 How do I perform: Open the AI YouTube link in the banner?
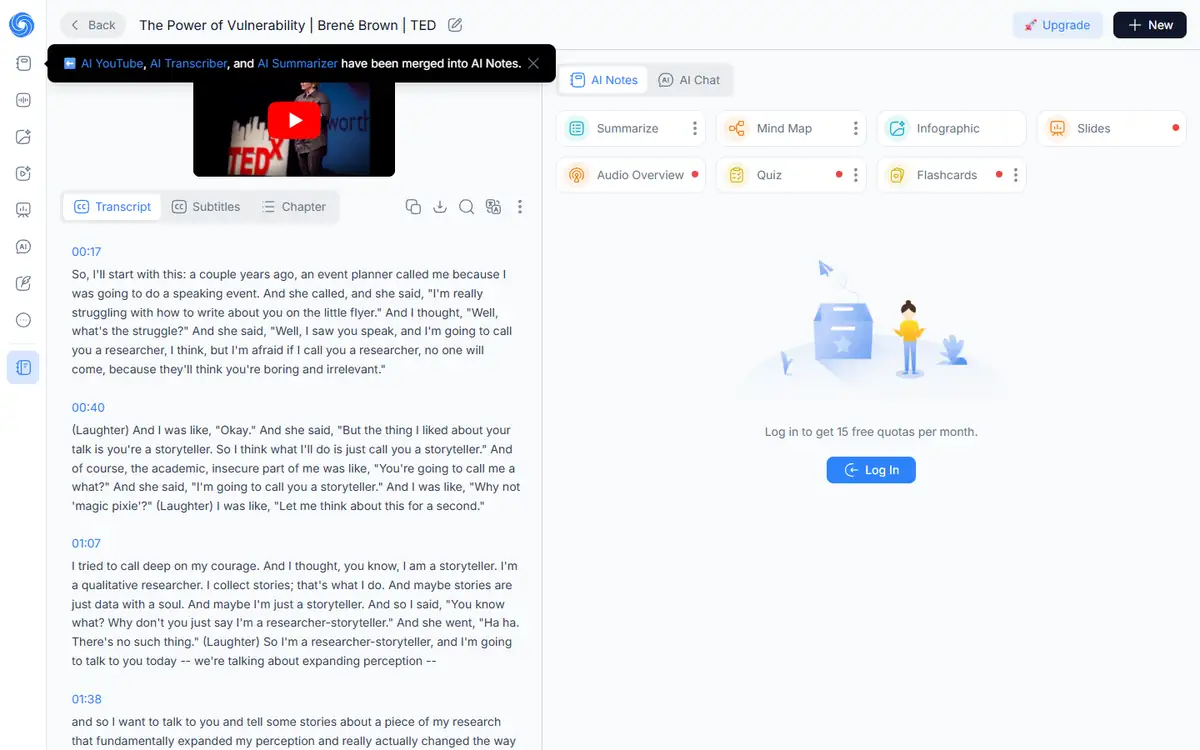(112, 63)
